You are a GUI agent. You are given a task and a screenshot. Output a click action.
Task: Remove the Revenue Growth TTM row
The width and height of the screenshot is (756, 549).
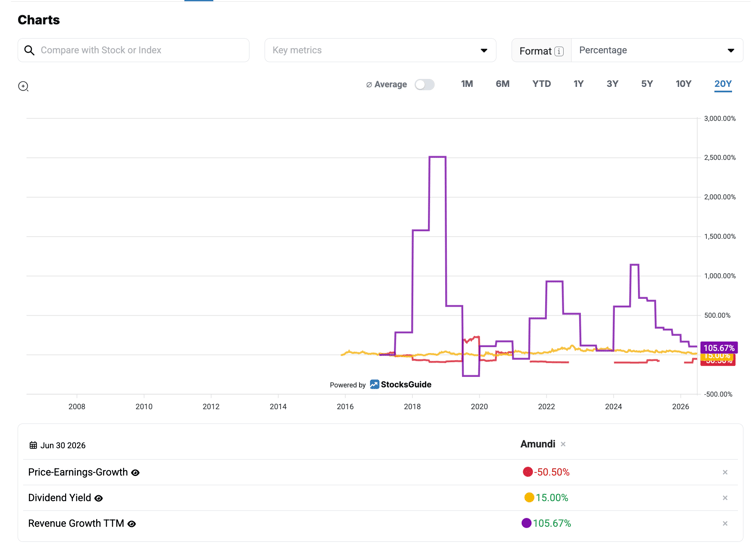point(725,523)
